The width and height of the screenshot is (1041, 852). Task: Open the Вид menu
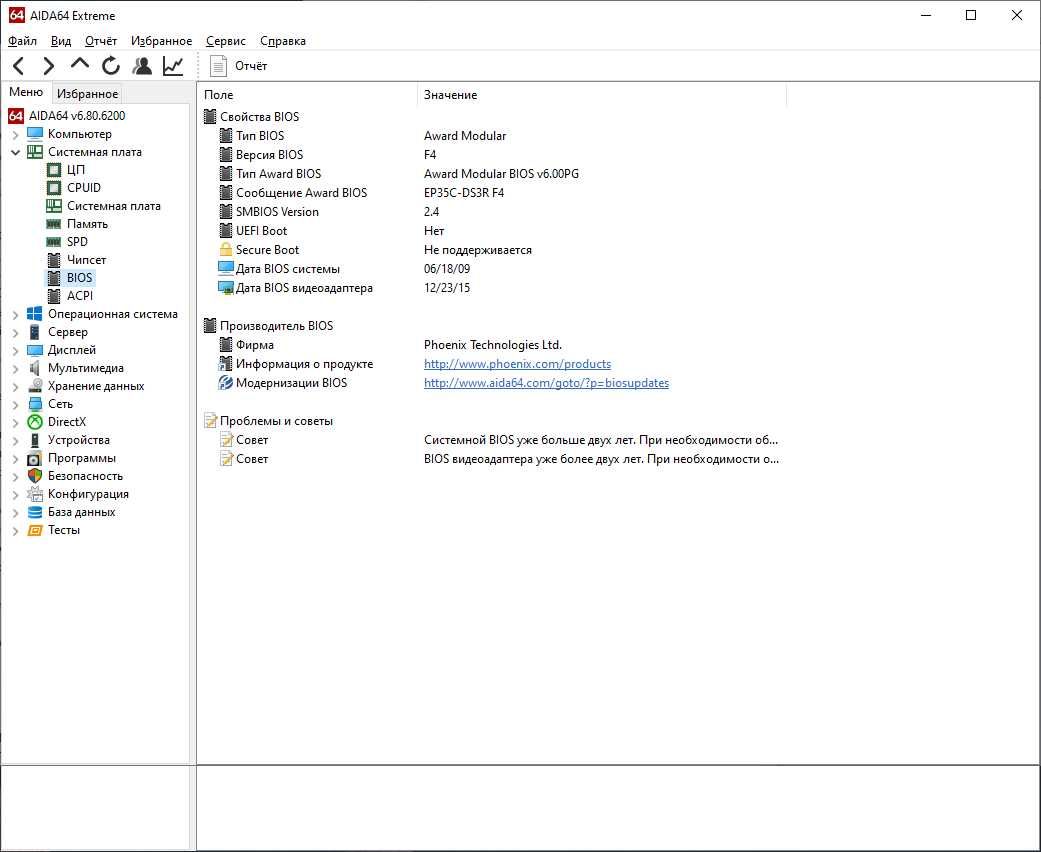[x=61, y=41]
